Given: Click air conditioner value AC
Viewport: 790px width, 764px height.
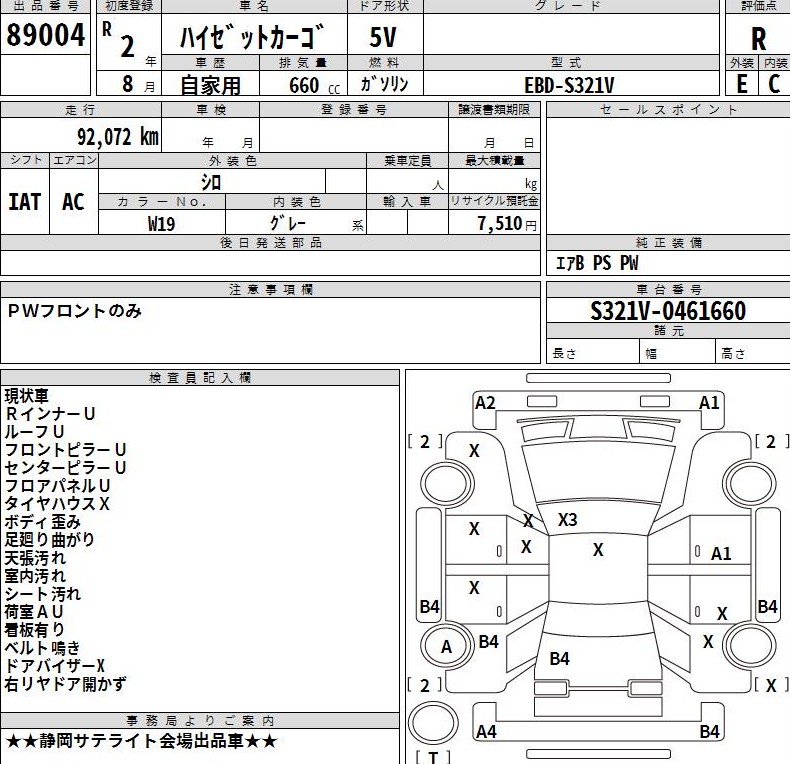Looking at the screenshot, I should [74, 202].
